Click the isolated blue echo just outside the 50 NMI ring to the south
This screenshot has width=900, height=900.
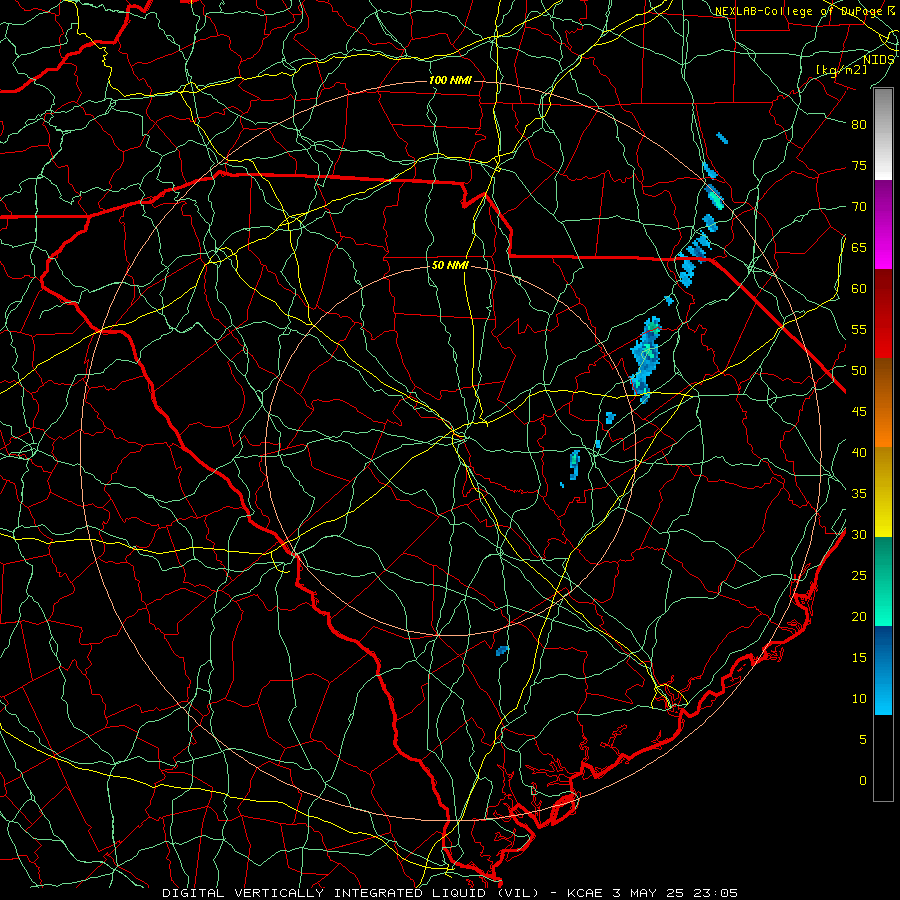502,650
